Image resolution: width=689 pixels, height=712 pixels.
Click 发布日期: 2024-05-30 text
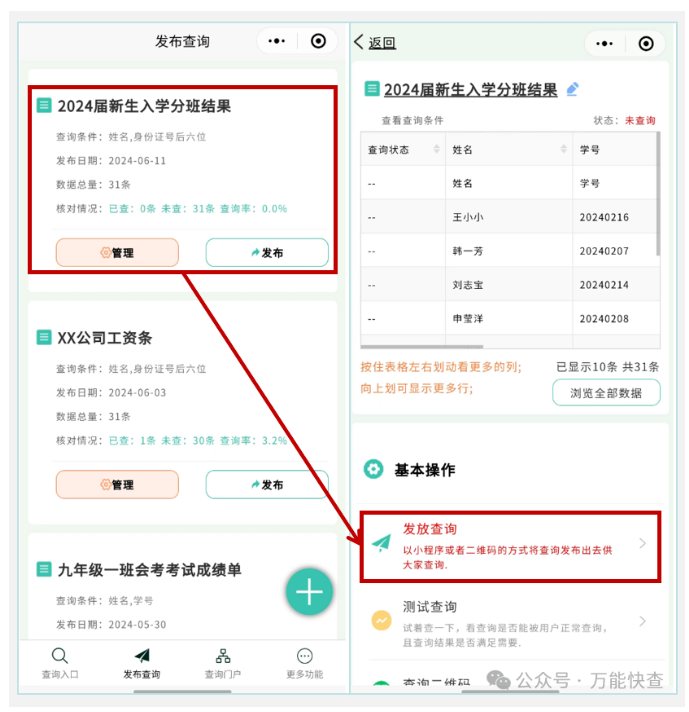(111, 624)
